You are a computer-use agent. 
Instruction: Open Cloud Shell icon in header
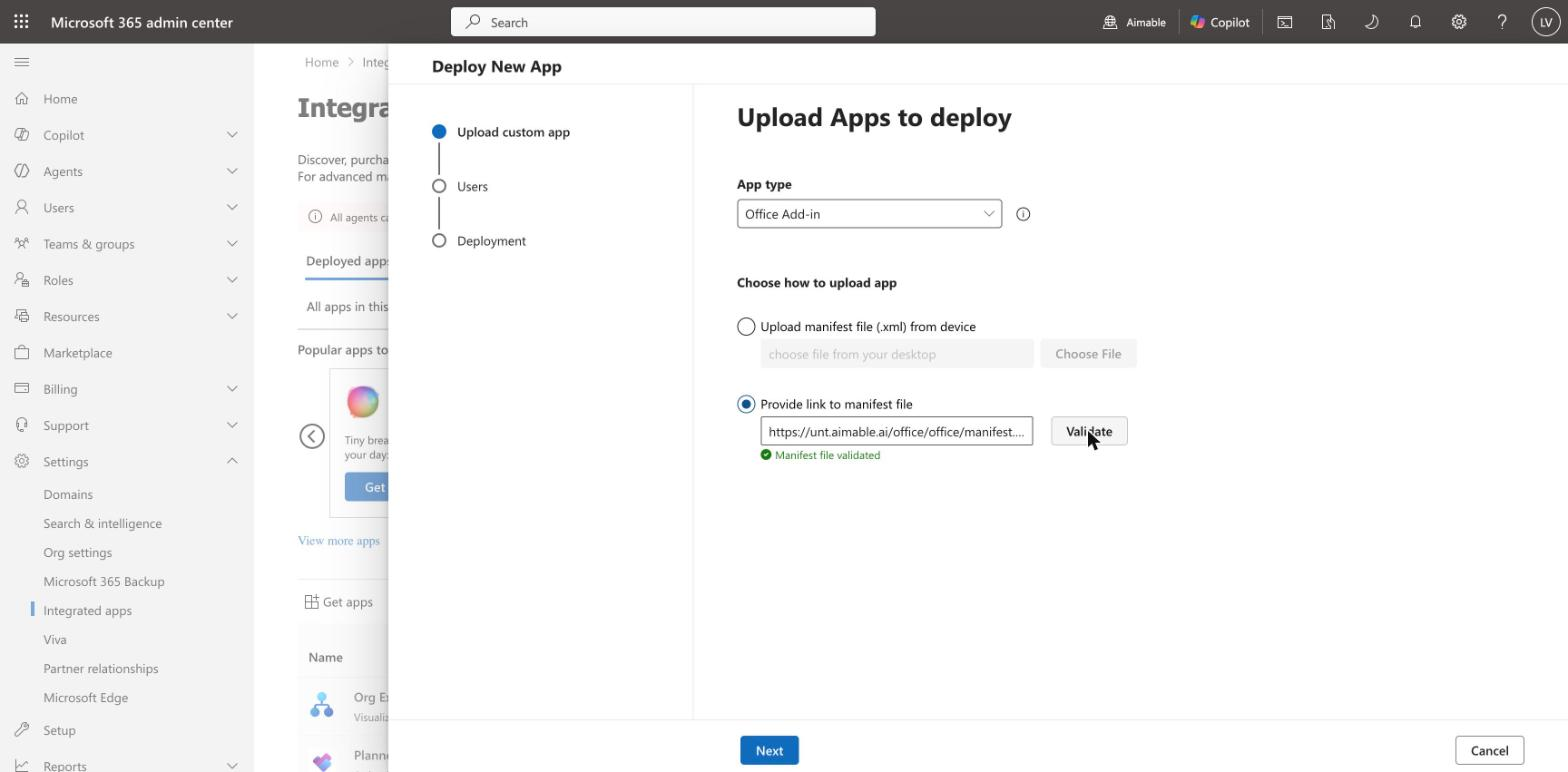click(1285, 22)
